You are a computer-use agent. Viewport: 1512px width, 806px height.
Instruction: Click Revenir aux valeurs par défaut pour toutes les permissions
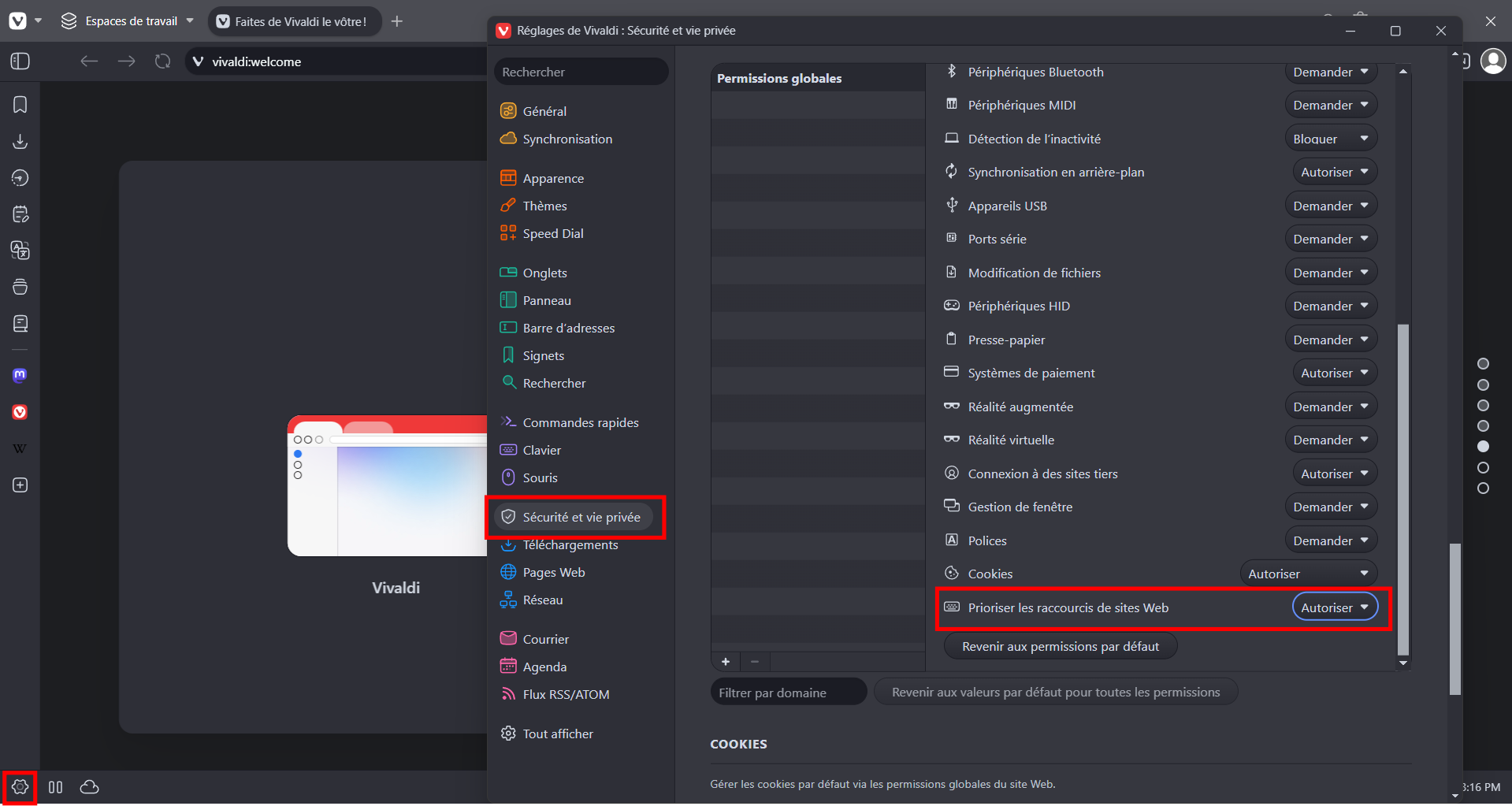click(x=1055, y=692)
